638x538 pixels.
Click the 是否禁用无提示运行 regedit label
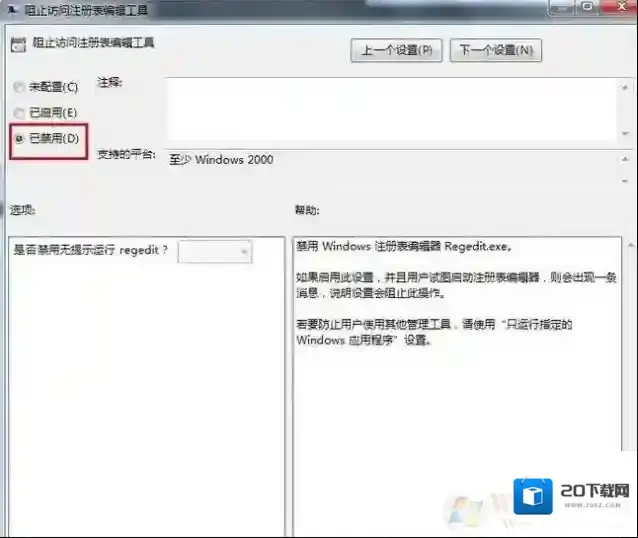click(92, 250)
